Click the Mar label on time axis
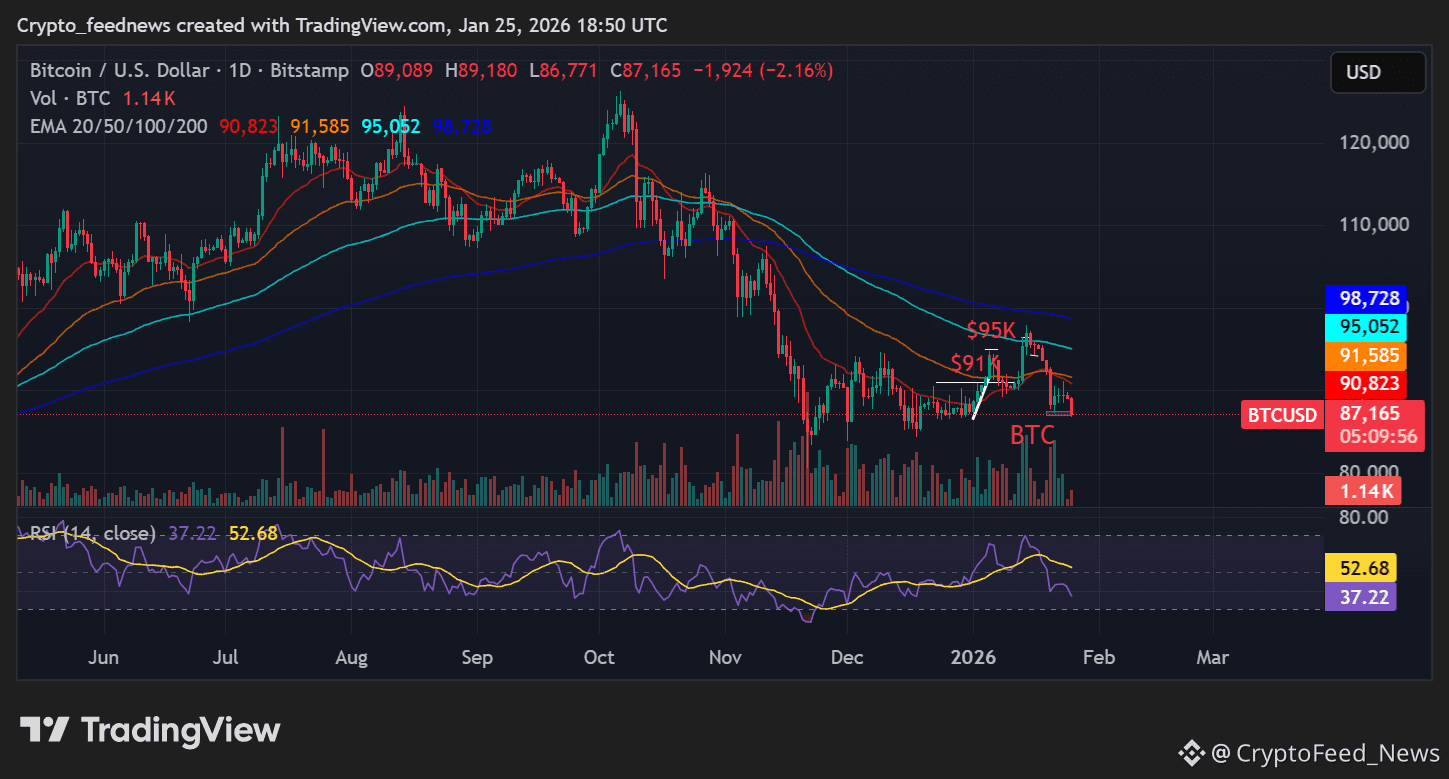The width and height of the screenshot is (1449, 779). (1213, 657)
